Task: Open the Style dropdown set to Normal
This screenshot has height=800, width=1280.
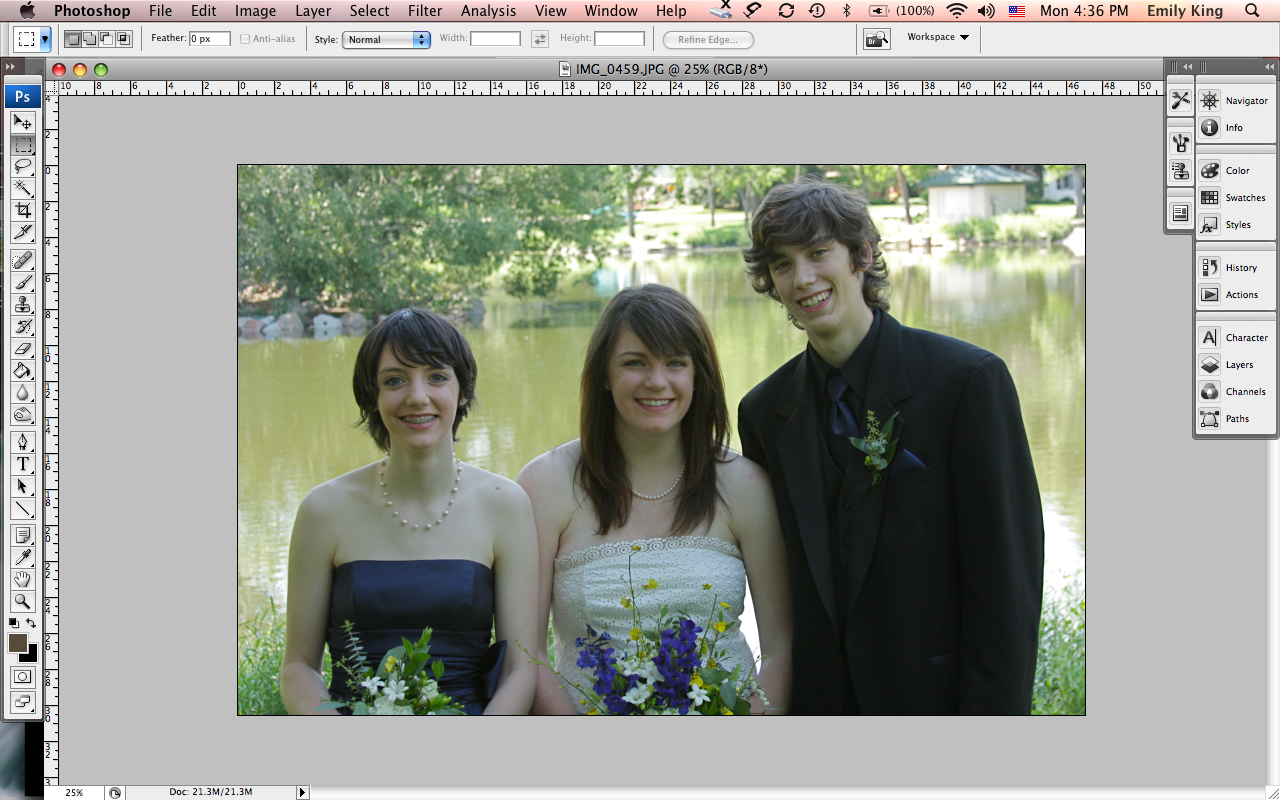Action: point(386,39)
